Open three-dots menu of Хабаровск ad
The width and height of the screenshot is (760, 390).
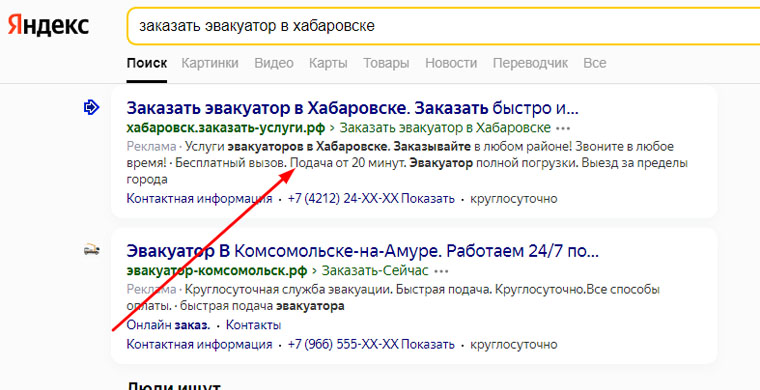563,129
